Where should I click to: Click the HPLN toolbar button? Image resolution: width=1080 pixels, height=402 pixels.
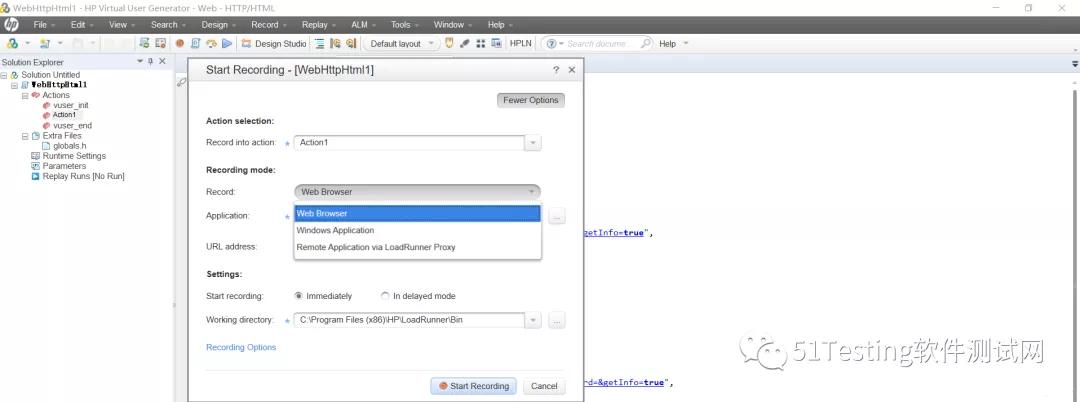pos(521,44)
